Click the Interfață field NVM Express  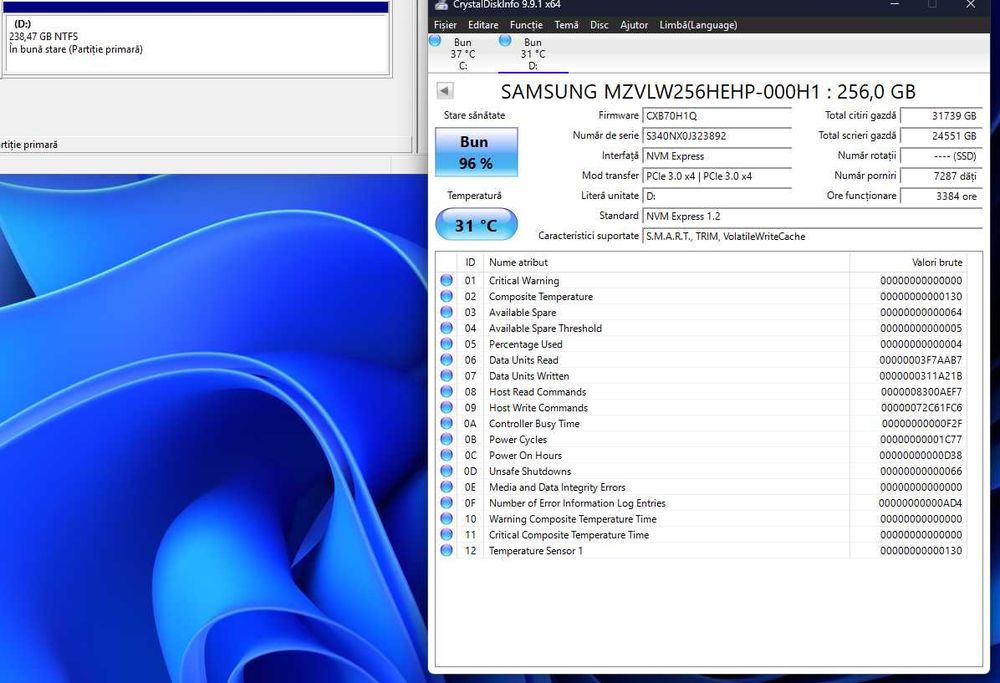pos(717,156)
